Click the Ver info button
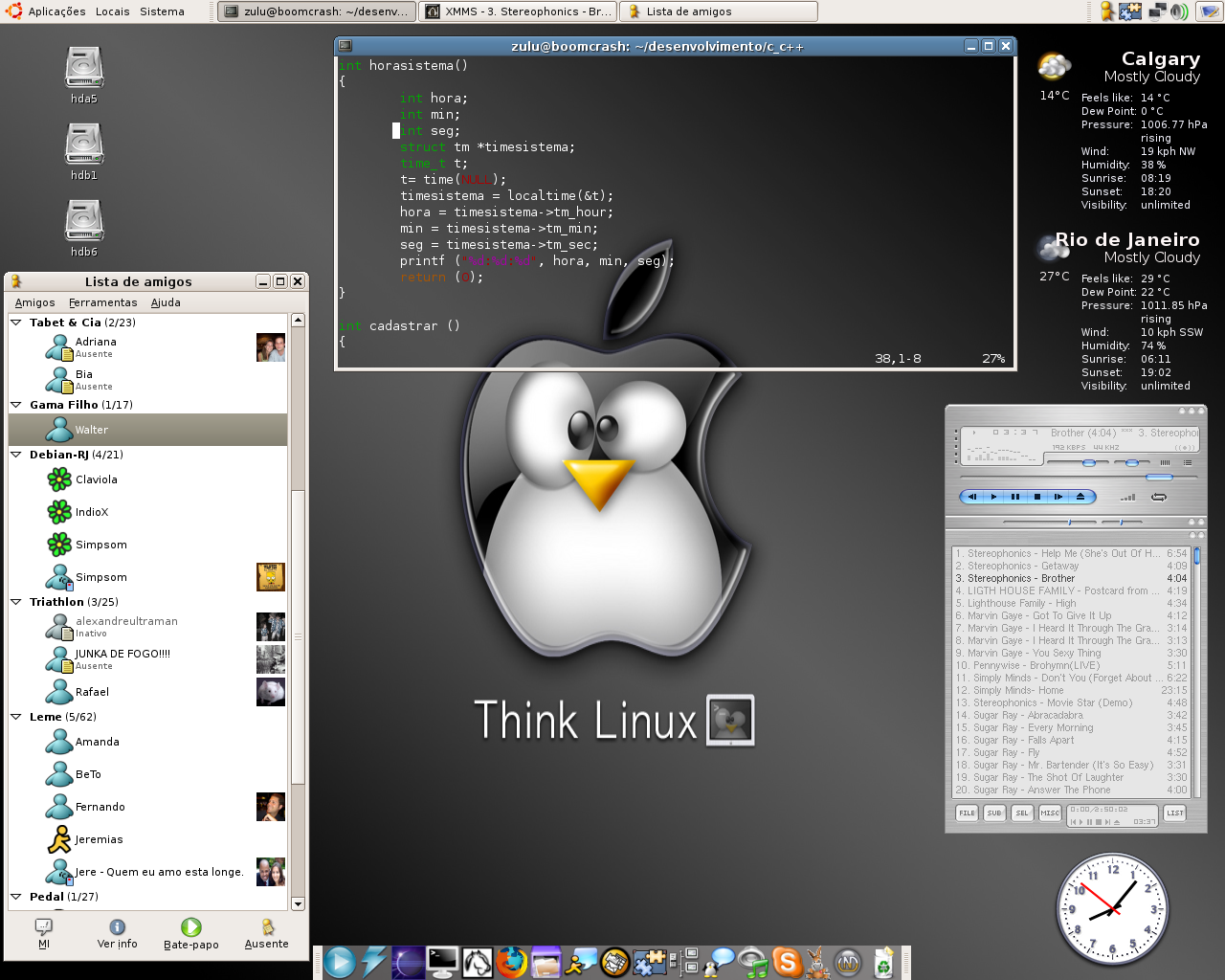Viewport: 1225px width, 980px height. [117, 934]
